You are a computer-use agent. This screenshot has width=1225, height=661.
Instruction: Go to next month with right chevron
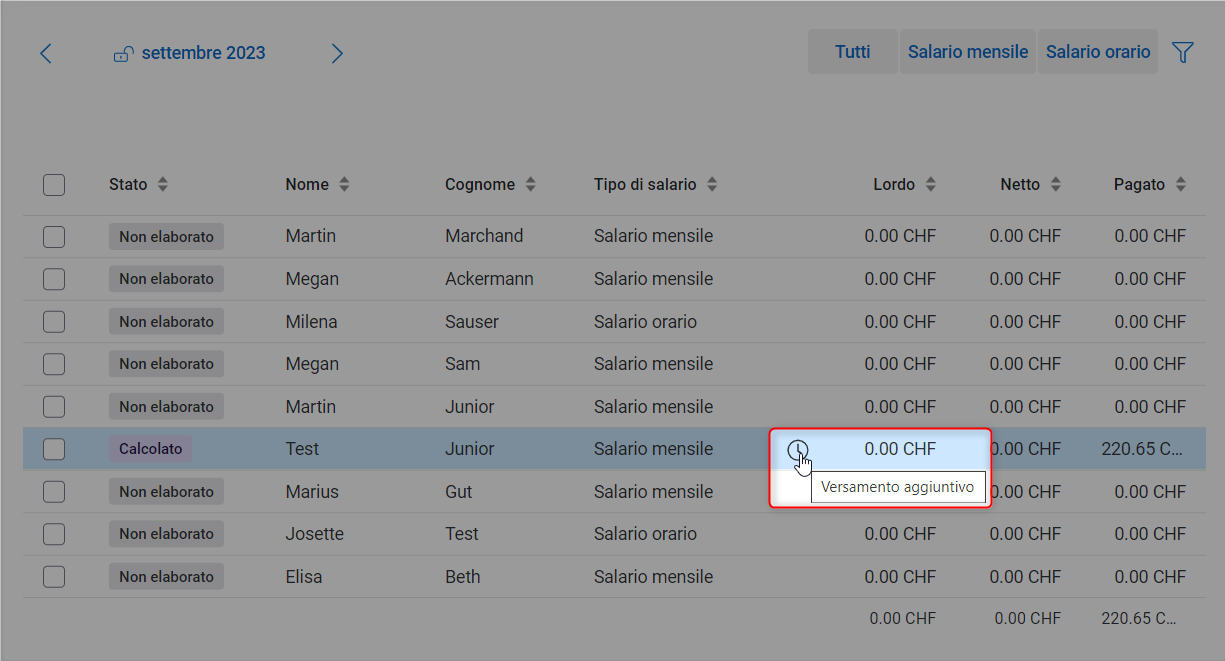coord(337,54)
